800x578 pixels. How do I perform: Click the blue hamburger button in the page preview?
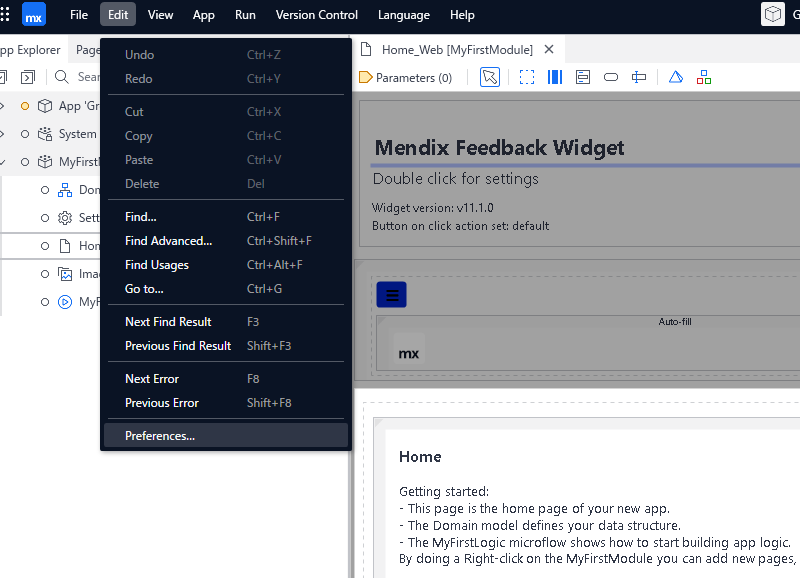pyautogui.click(x=391, y=294)
